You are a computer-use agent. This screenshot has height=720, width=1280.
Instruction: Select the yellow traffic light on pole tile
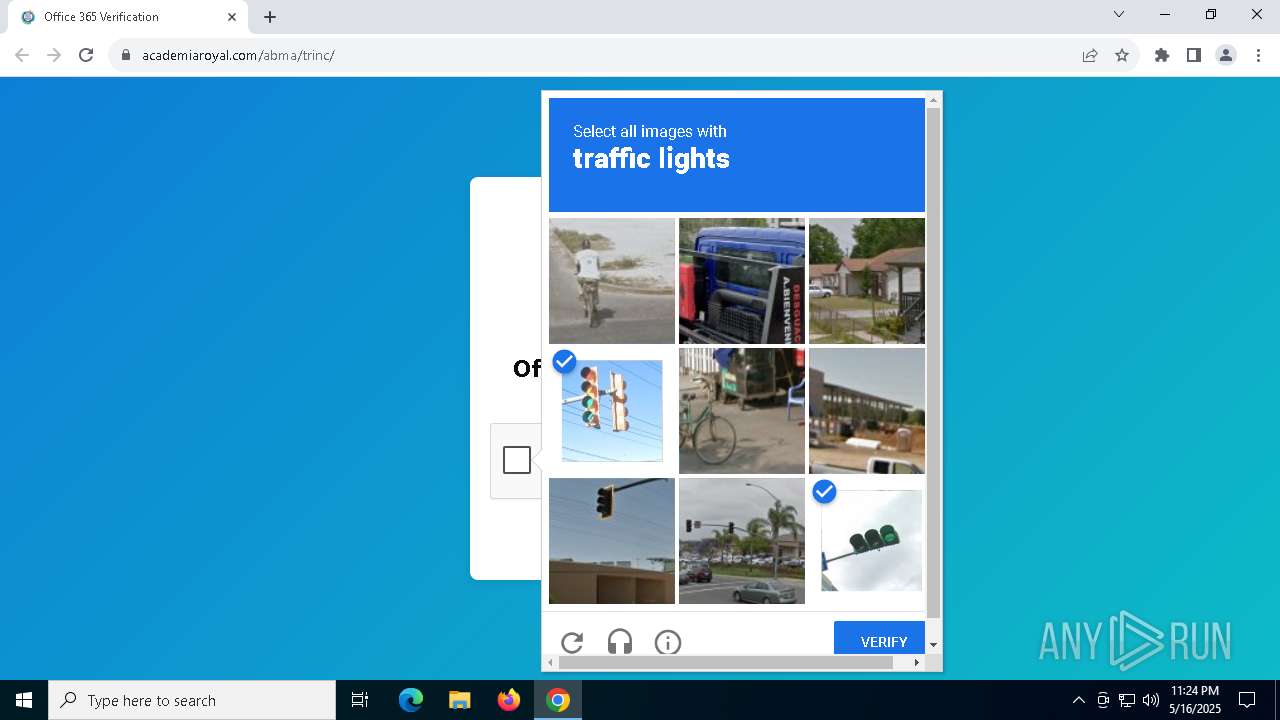click(612, 541)
